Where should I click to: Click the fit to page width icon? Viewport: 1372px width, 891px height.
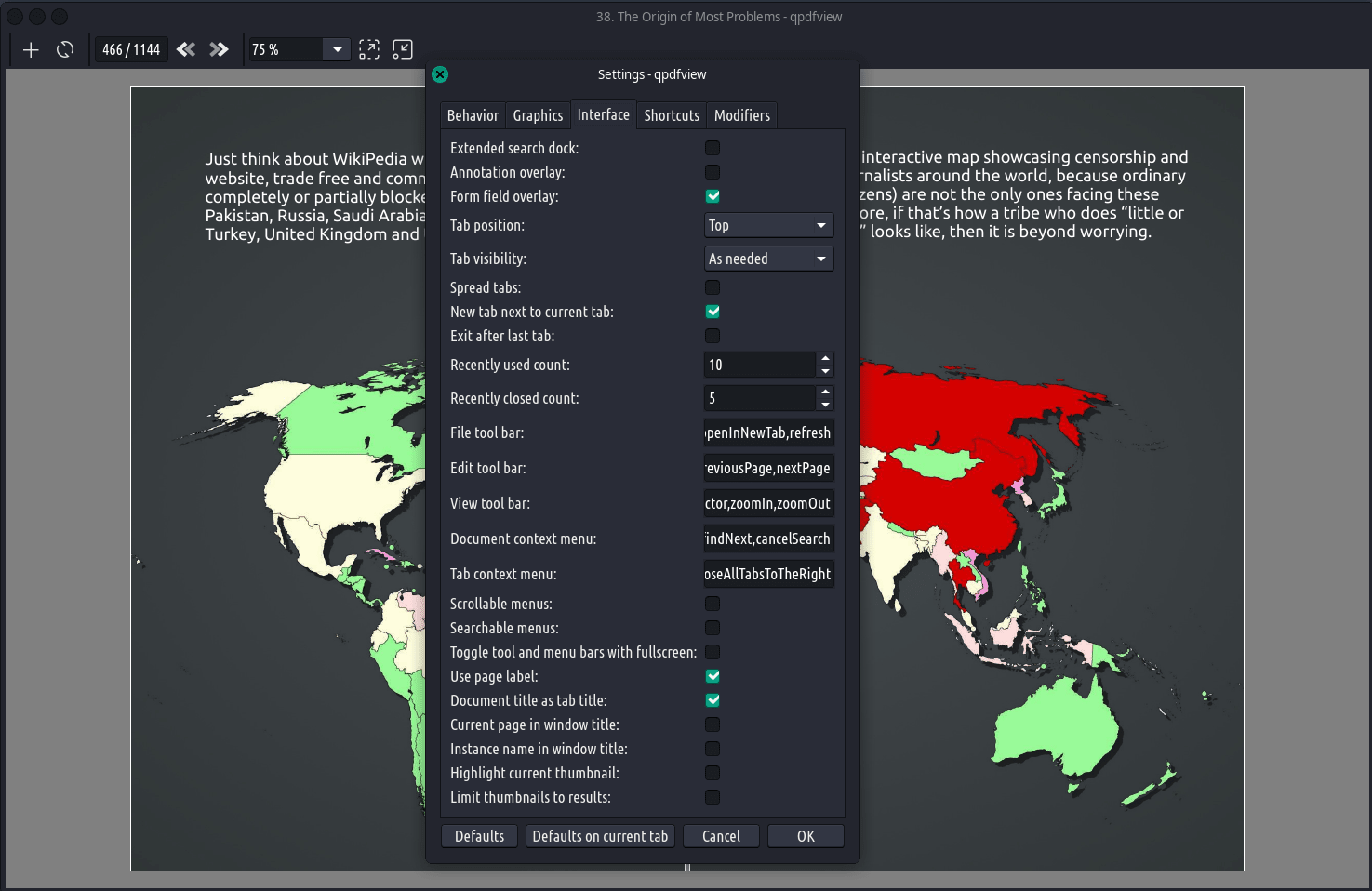tap(369, 49)
